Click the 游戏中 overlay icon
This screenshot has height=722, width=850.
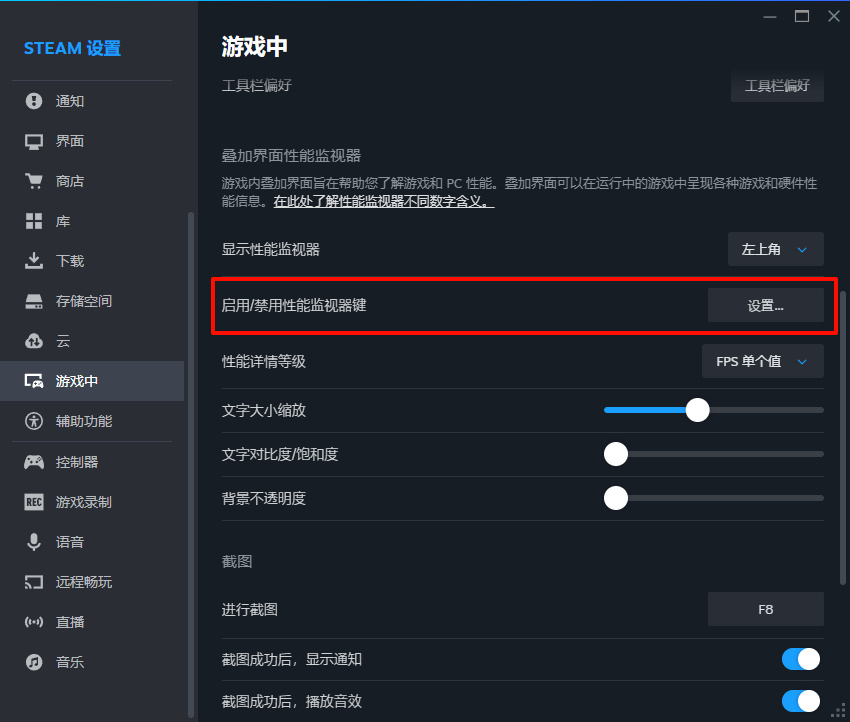click(34, 381)
